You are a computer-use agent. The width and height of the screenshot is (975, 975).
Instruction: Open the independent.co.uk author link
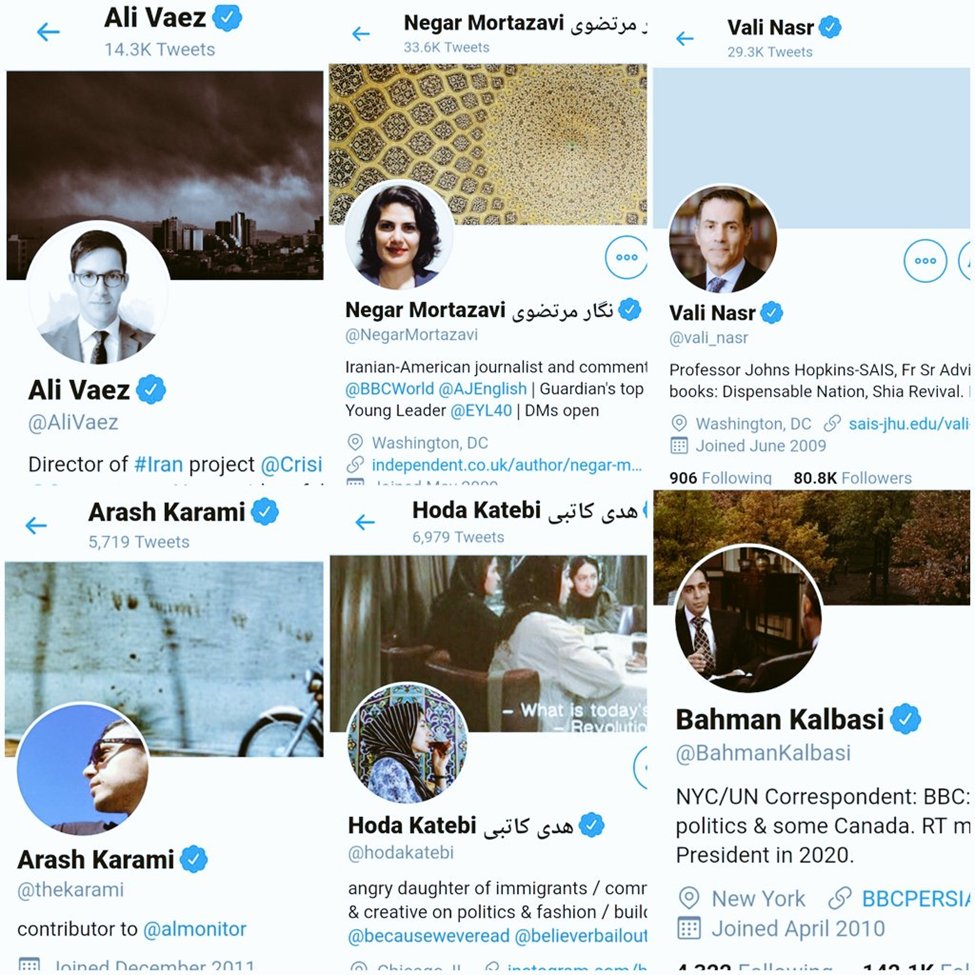[x=507, y=465]
